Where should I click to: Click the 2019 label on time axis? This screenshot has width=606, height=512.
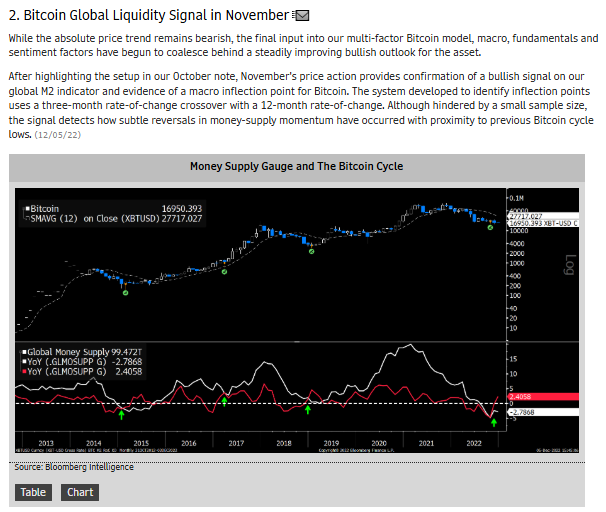pos(331,443)
